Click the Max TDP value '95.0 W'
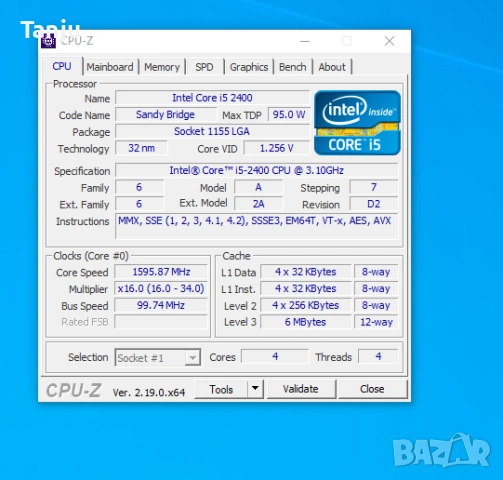503x480 pixels. click(x=289, y=115)
